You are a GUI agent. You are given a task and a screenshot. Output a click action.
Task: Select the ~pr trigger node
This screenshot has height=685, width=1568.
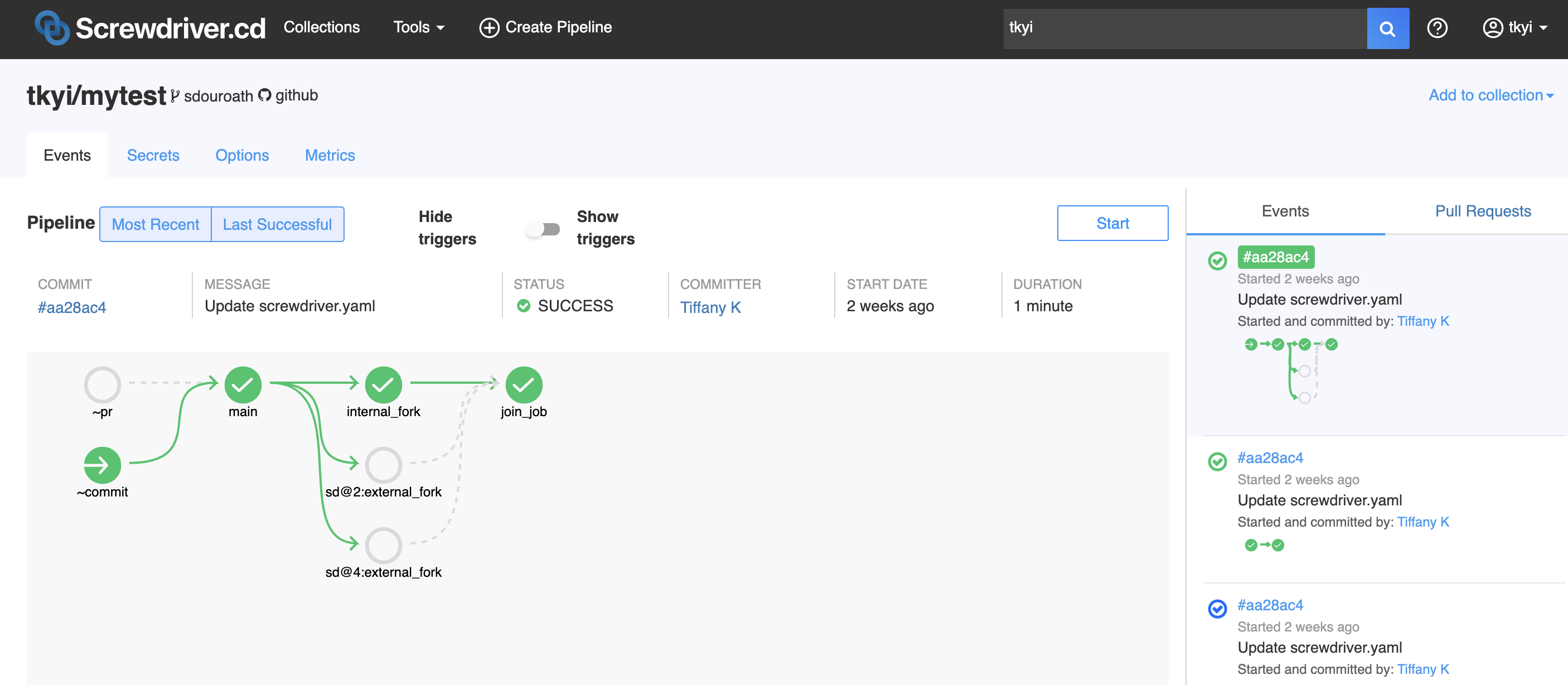point(102,384)
